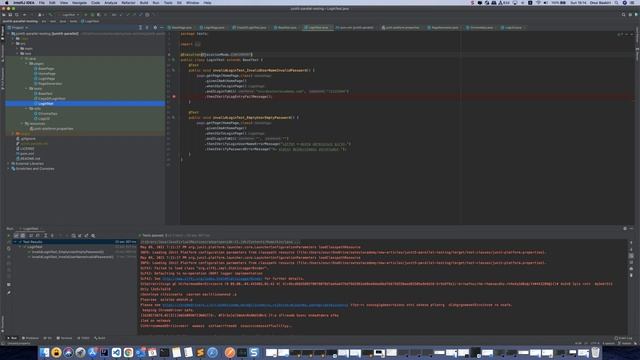Hide the Project tool window
This screenshot has height=360, width=640.
point(162,28)
